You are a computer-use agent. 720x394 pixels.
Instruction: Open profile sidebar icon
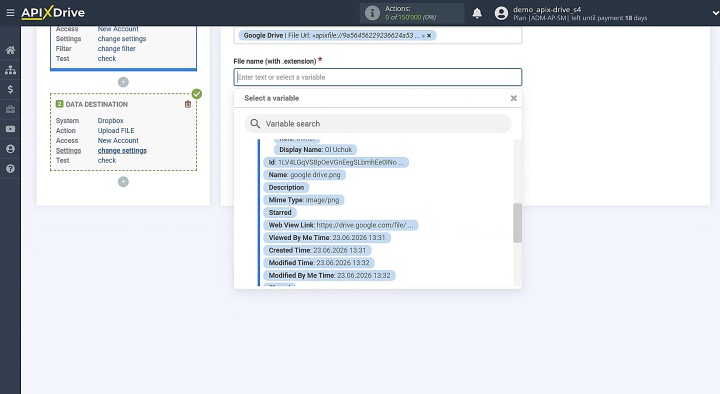coord(10,149)
